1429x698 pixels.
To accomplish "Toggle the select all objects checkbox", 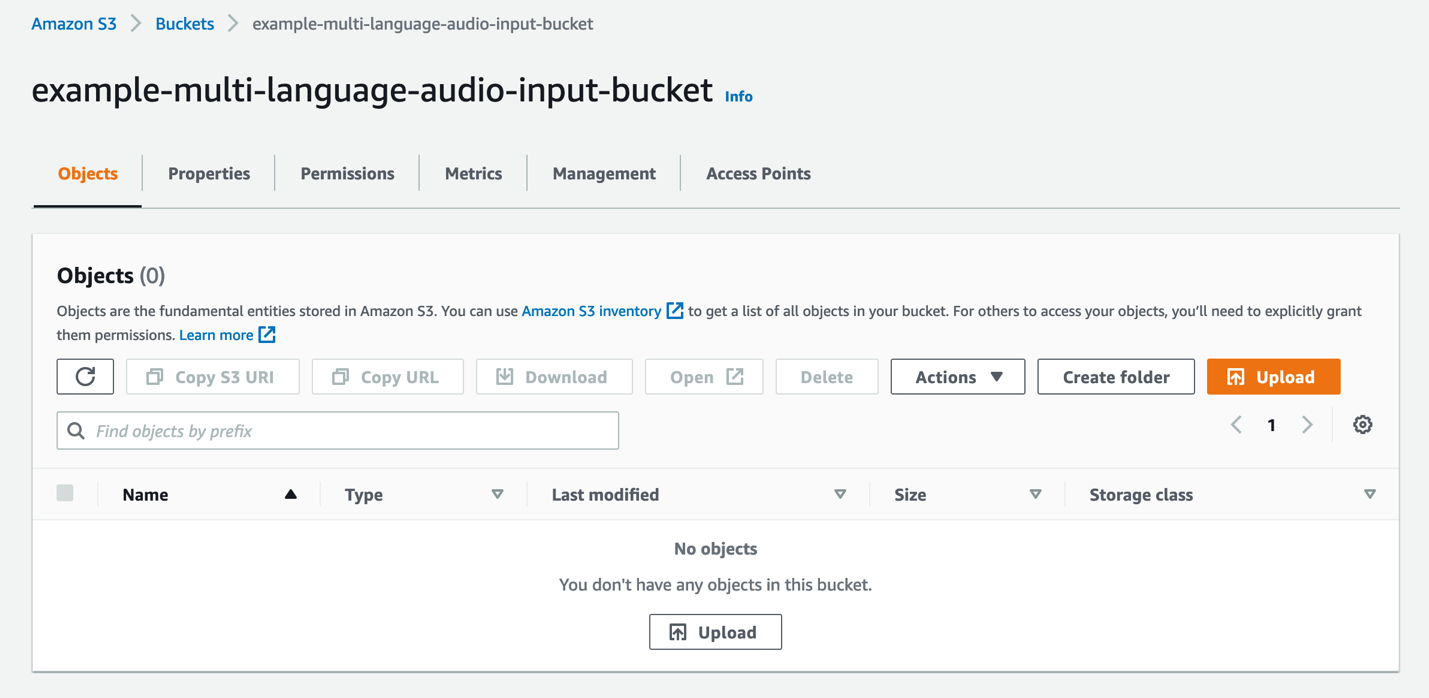I will point(65,493).
